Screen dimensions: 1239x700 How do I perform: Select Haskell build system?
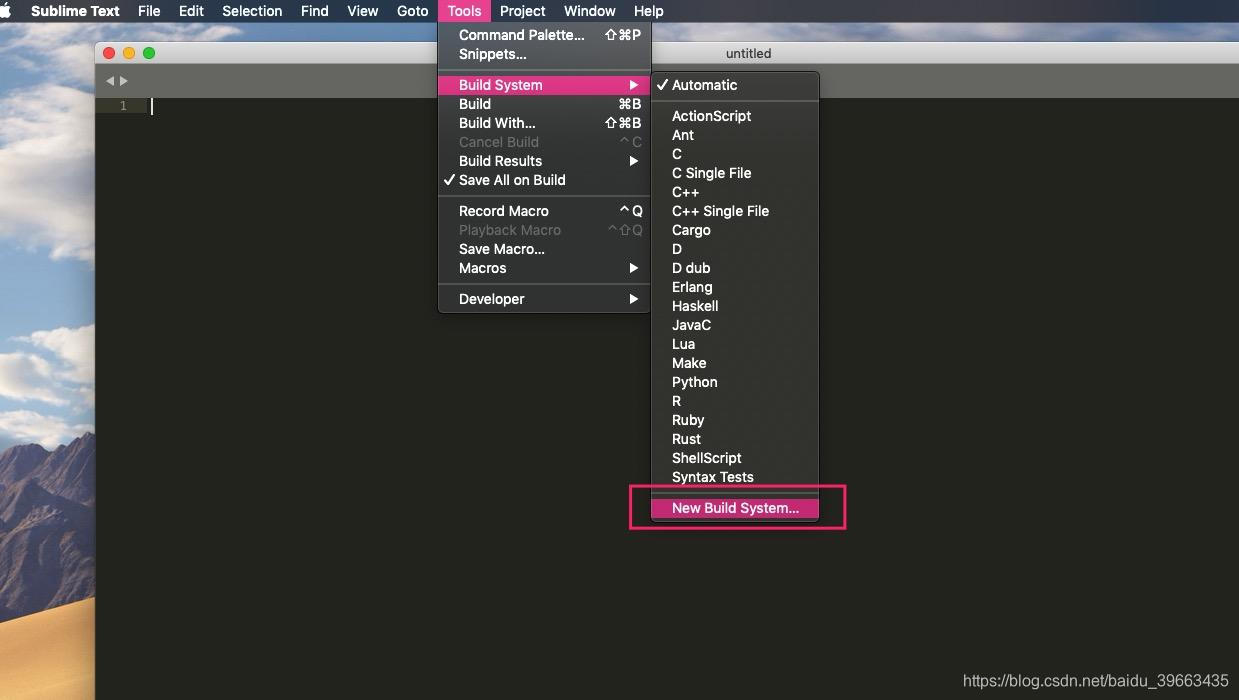[x=735, y=306]
